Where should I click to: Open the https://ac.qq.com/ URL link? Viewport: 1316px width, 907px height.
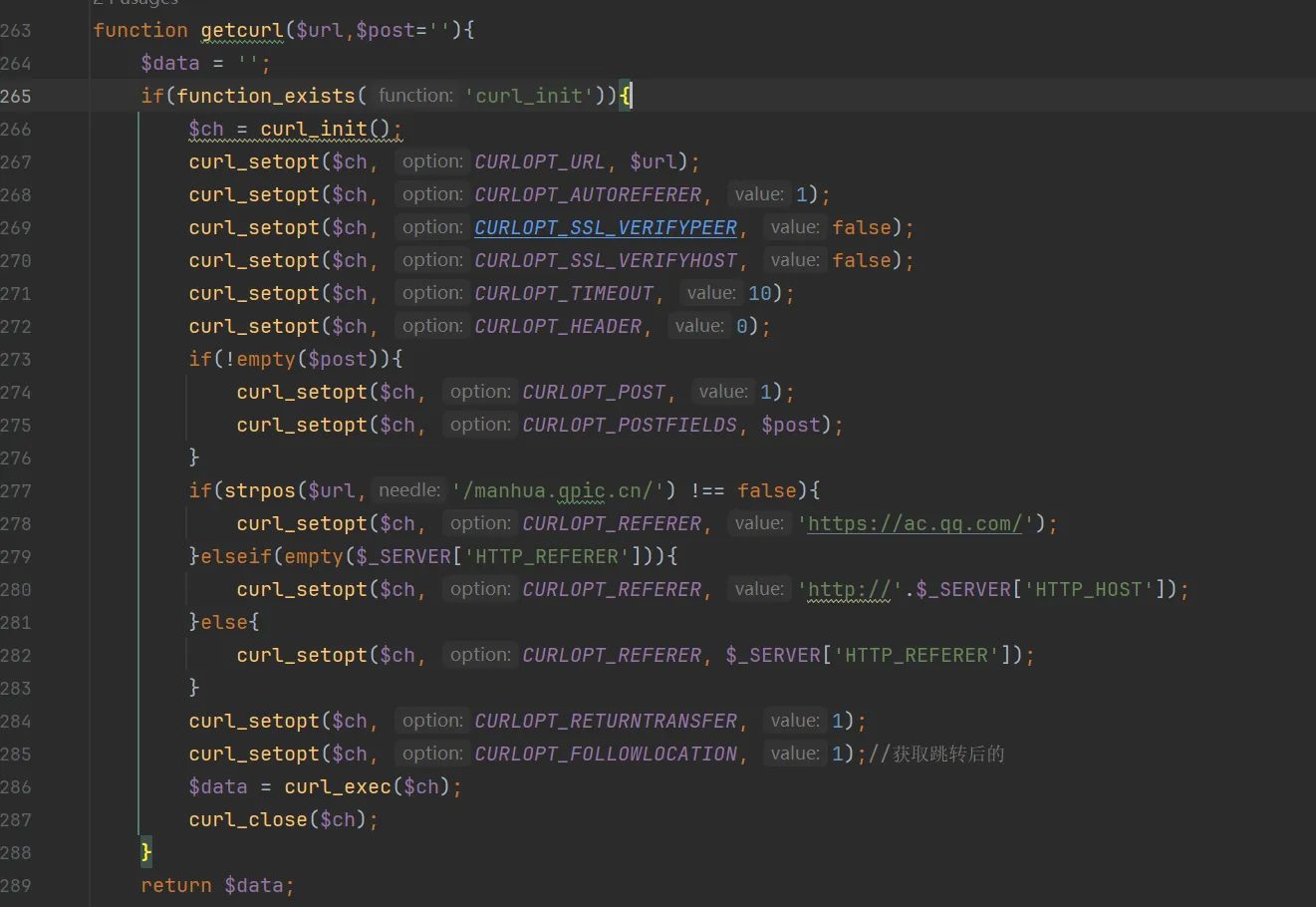point(915,523)
